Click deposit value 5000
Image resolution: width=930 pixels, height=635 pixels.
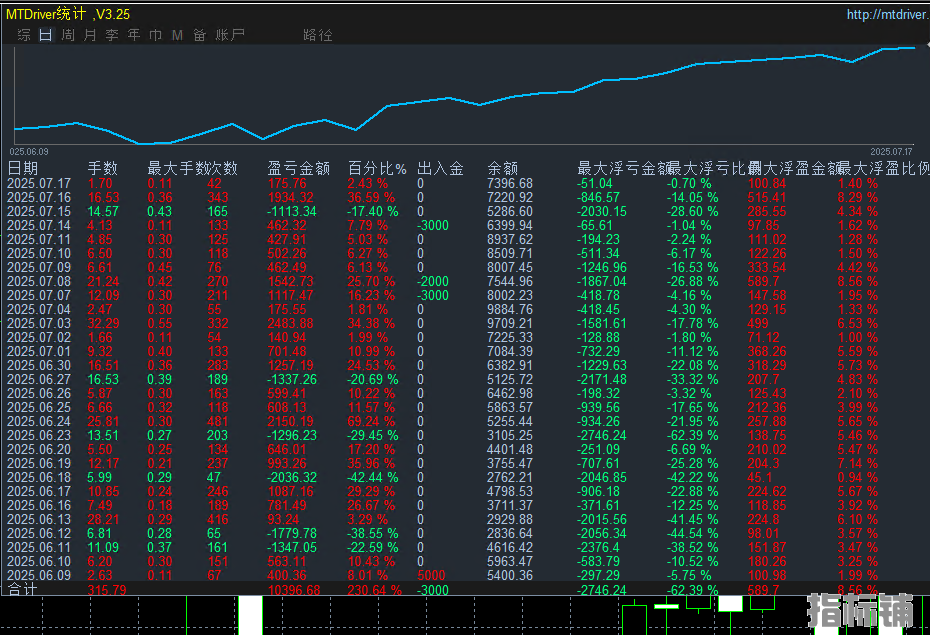tap(431, 575)
